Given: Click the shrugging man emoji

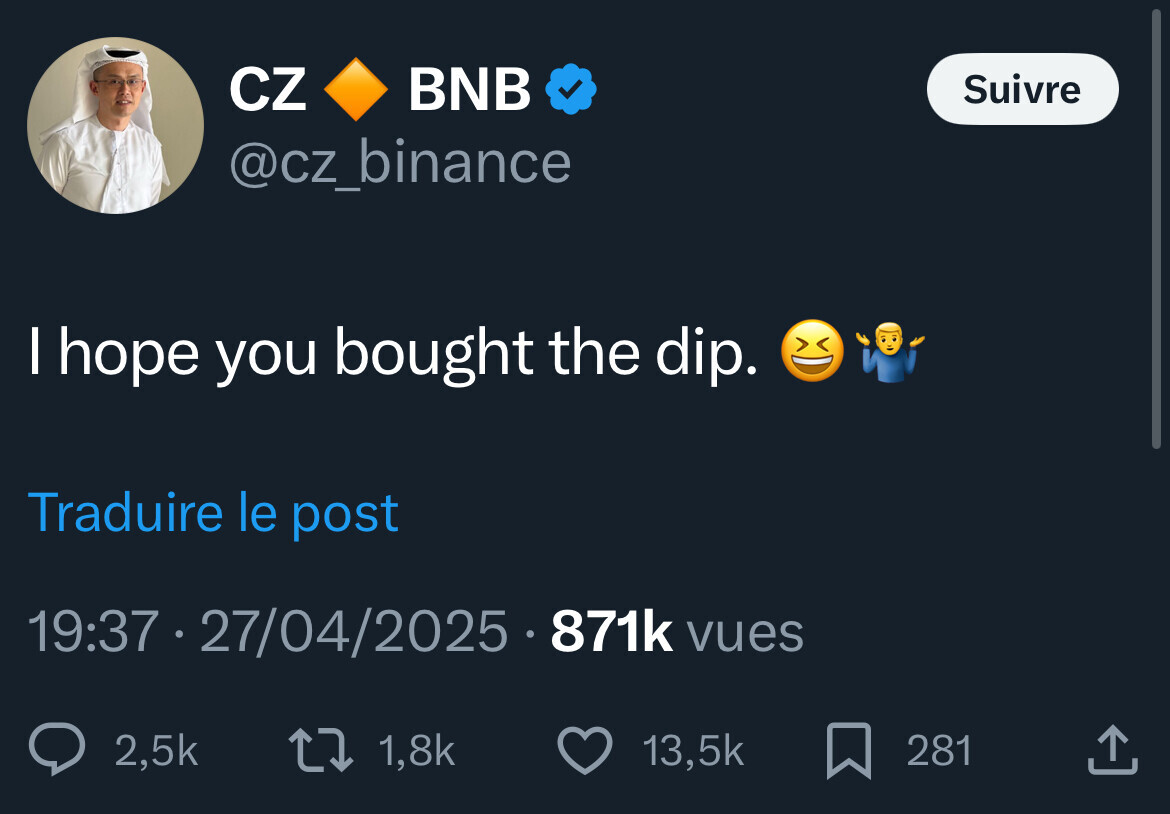Looking at the screenshot, I should [891, 354].
